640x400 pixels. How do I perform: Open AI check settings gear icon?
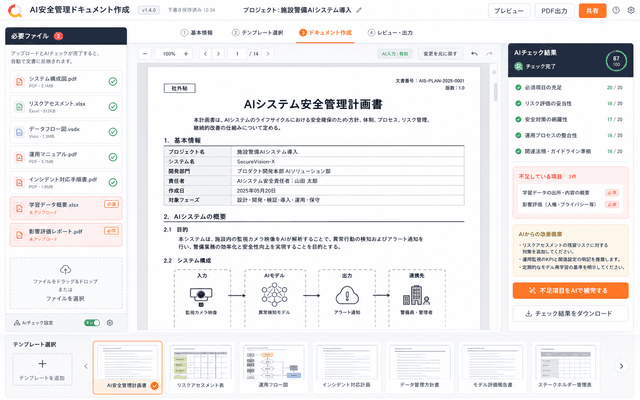(x=110, y=323)
